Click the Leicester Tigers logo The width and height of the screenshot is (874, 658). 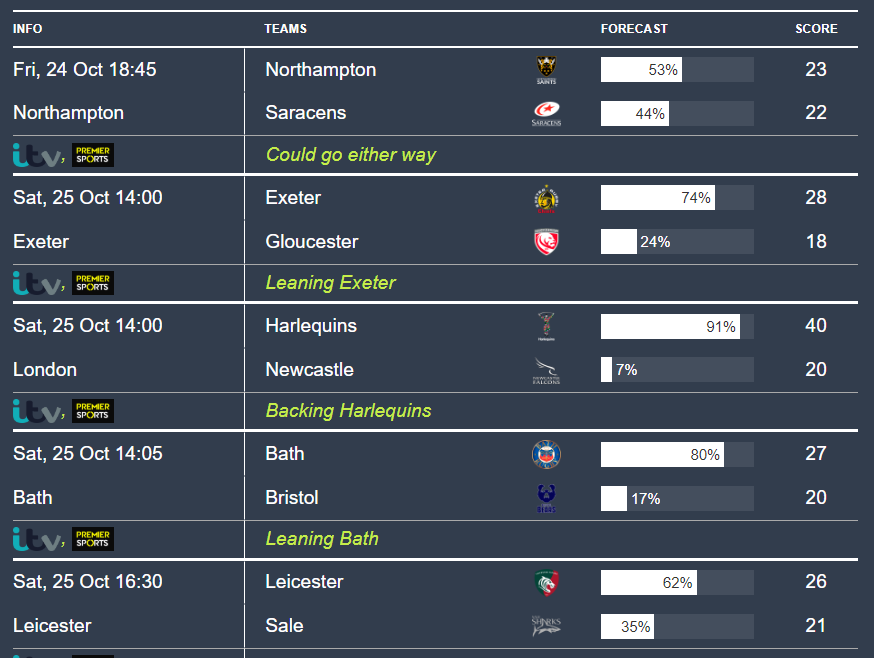click(x=546, y=582)
